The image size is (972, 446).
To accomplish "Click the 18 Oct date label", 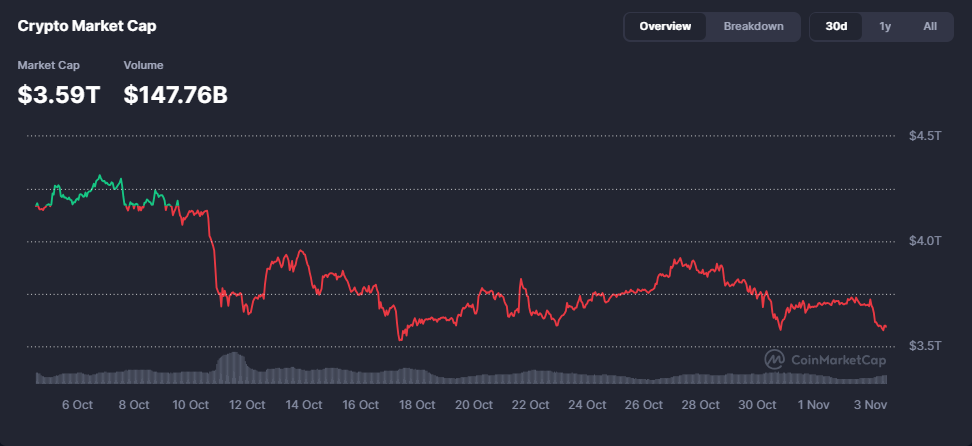I will click(x=417, y=405).
